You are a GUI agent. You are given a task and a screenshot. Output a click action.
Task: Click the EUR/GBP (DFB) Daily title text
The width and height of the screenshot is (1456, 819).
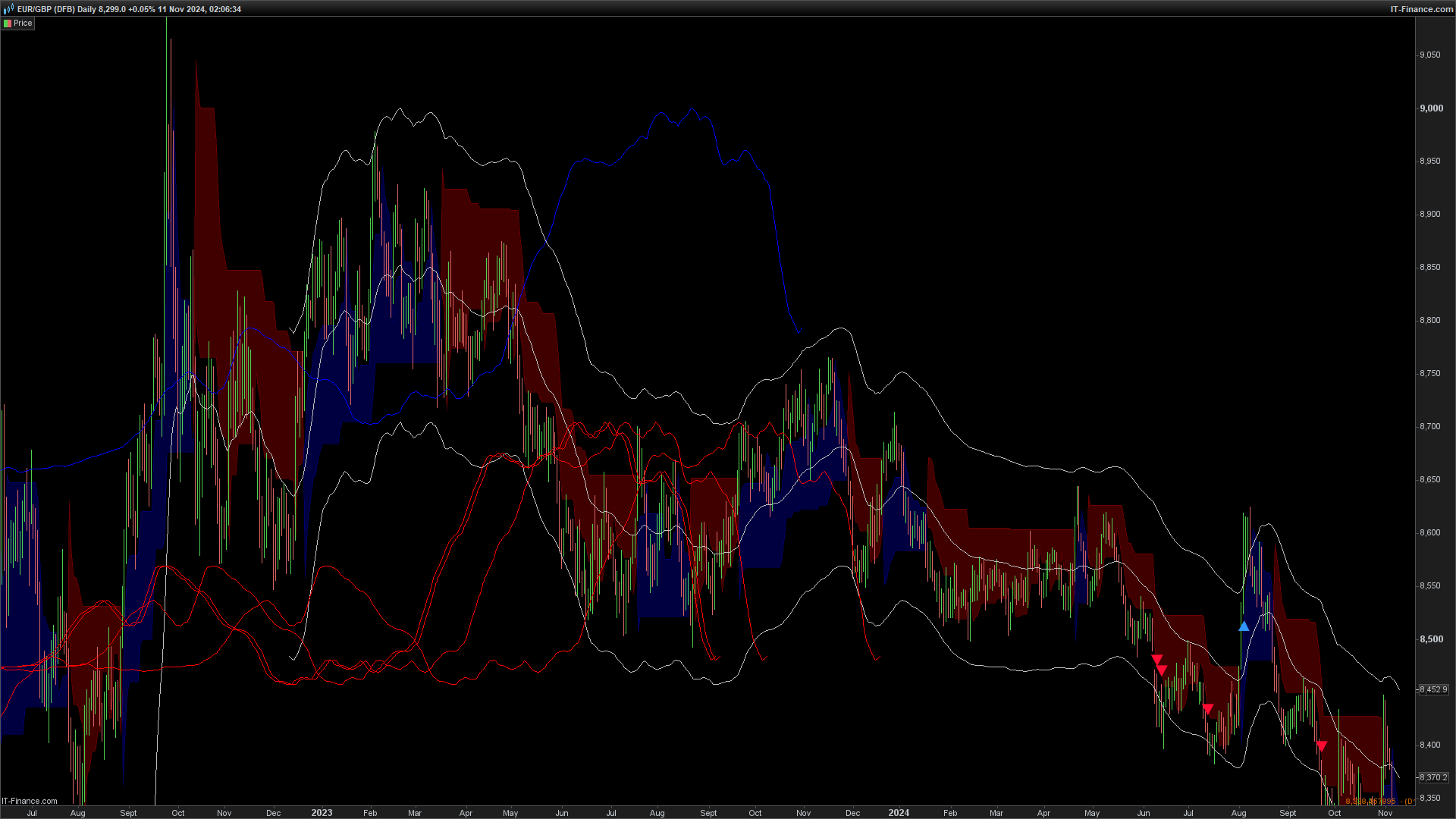[x=57, y=9]
